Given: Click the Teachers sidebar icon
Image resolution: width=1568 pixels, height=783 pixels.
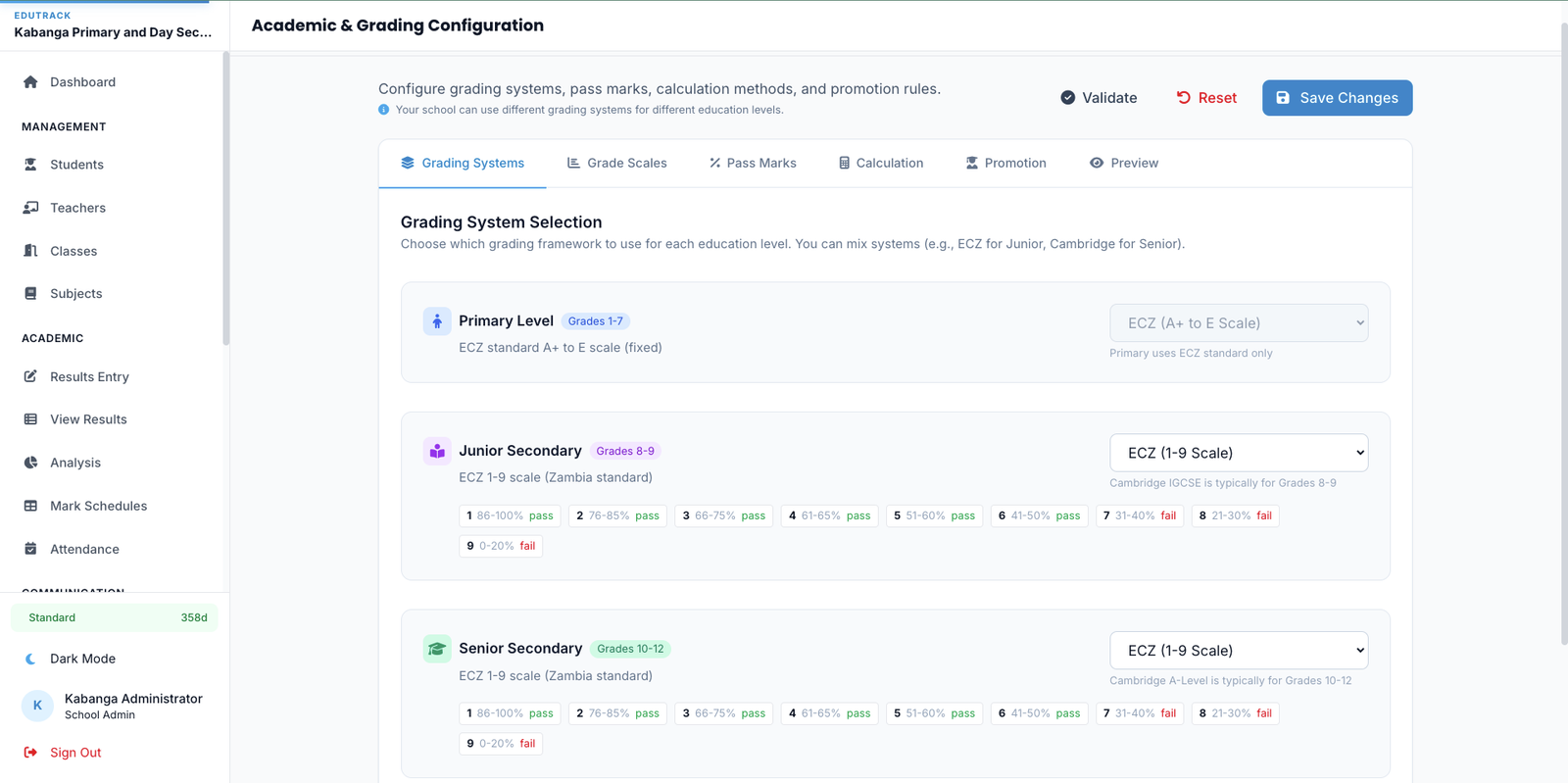Looking at the screenshot, I should (30, 208).
